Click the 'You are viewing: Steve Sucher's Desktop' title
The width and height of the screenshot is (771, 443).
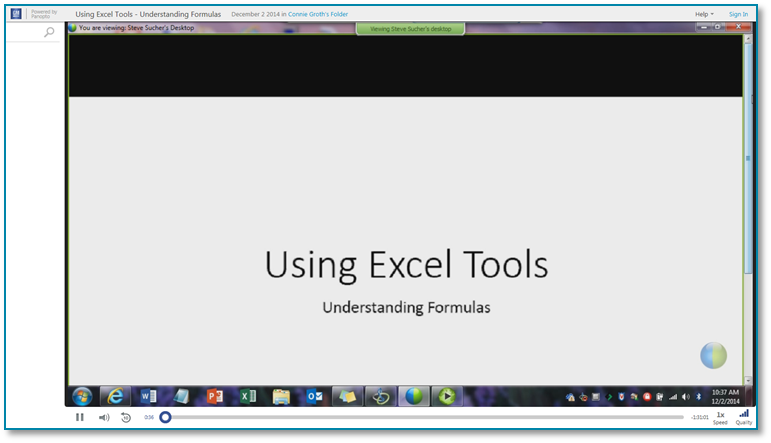(x=136, y=28)
